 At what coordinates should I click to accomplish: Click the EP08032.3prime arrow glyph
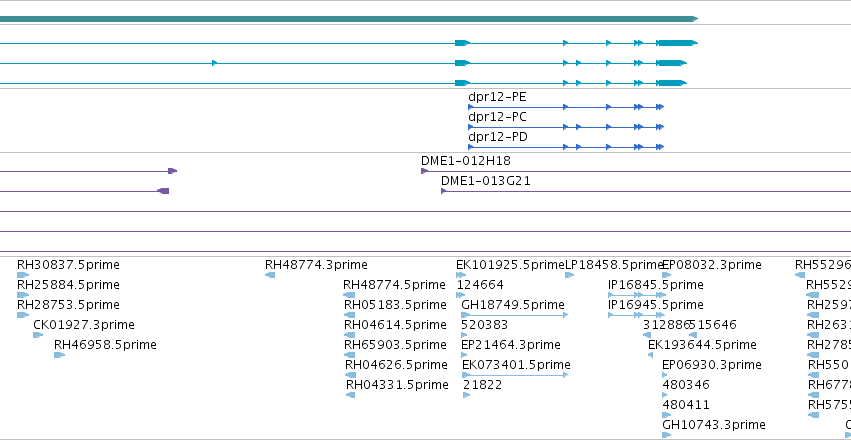click(x=666, y=275)
